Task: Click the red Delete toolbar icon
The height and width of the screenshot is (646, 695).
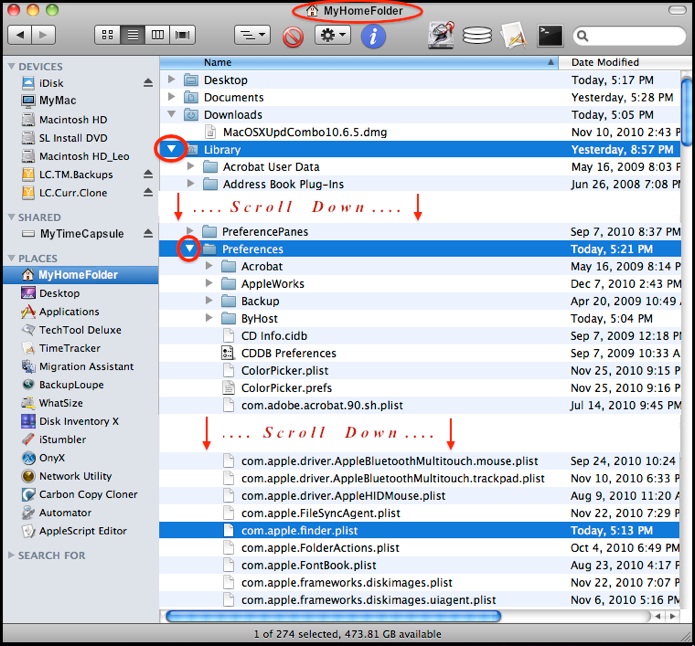Action: tap(293, 37)
